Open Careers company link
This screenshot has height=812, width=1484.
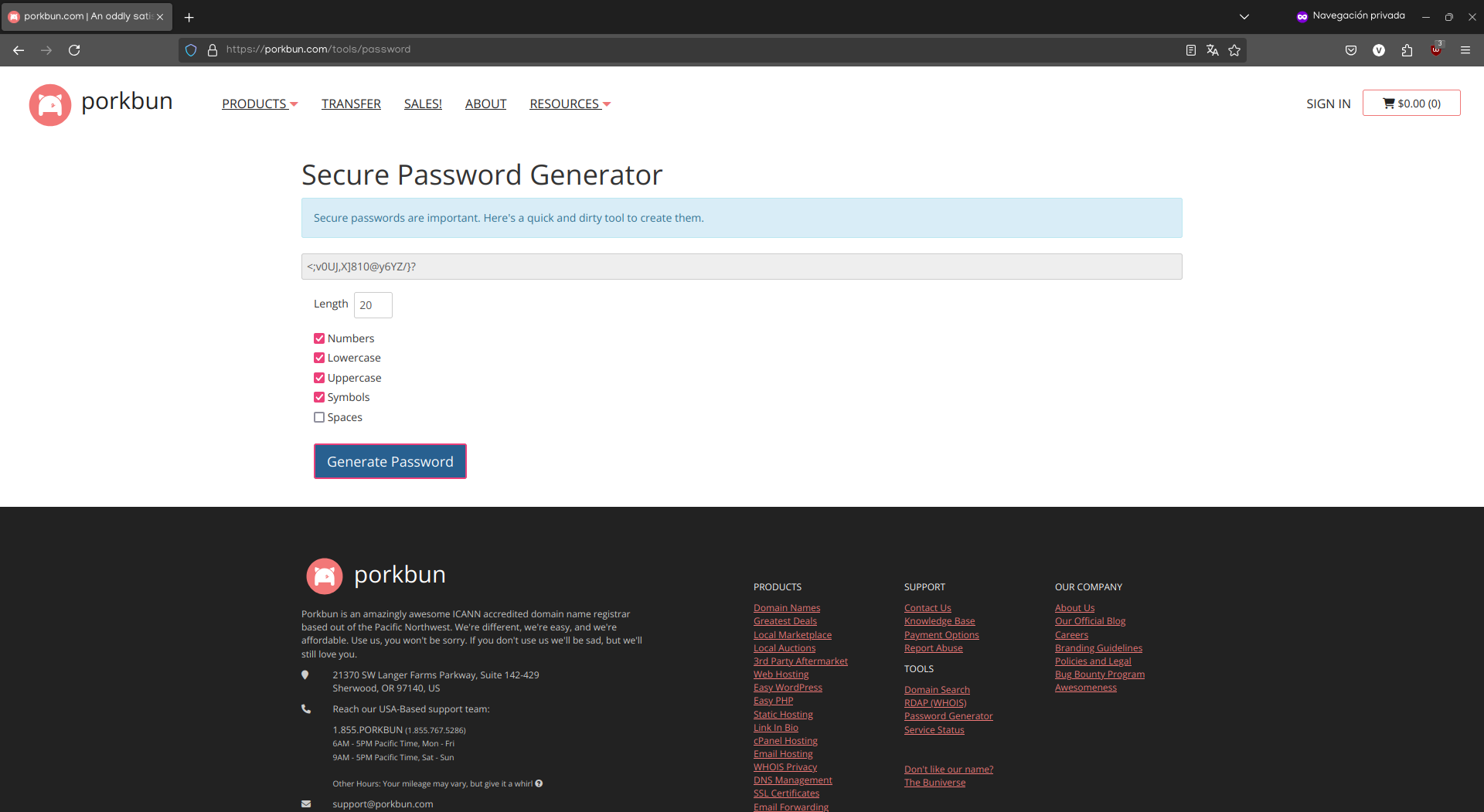[x=1071, y=635]
